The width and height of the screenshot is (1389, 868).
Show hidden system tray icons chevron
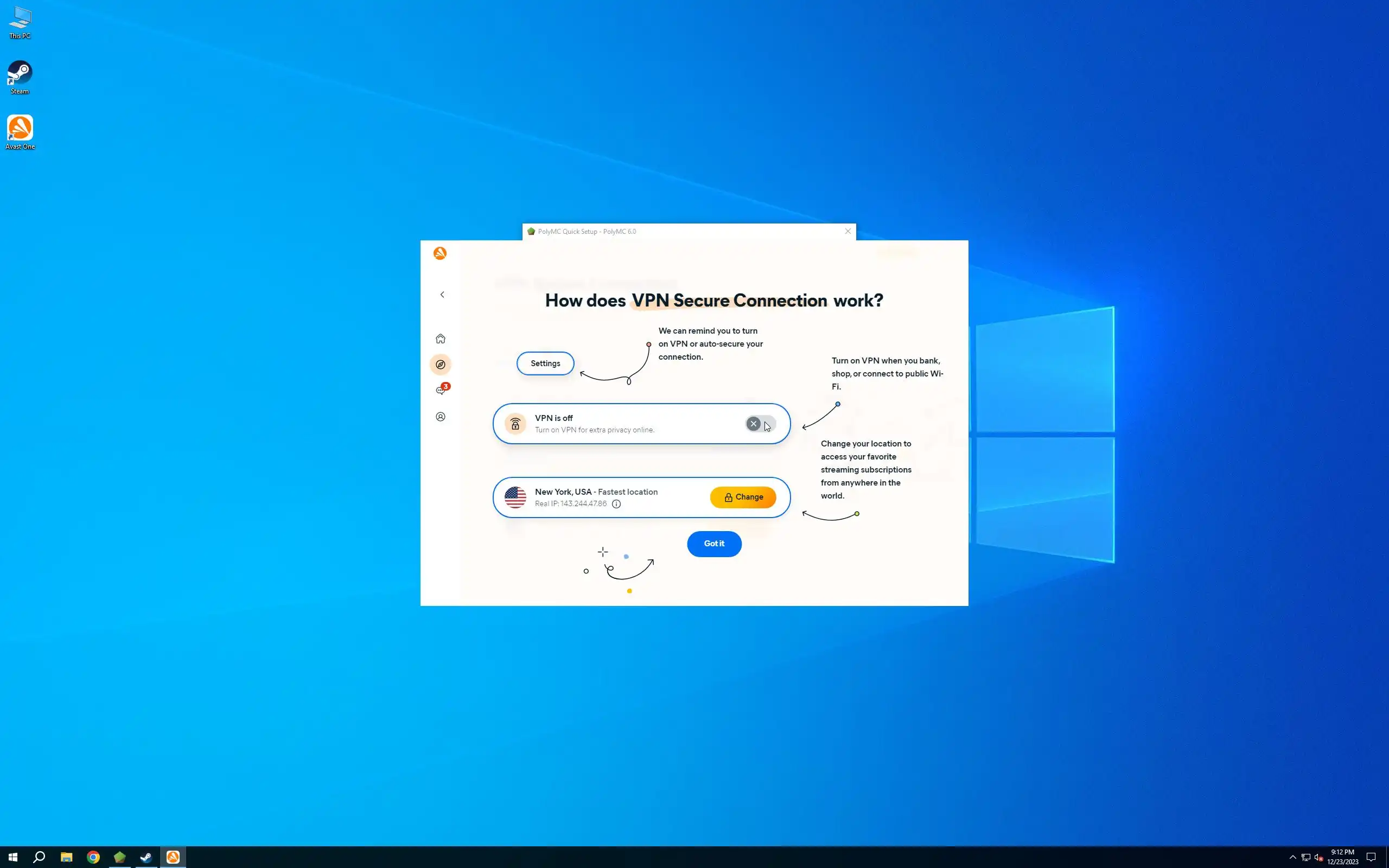click(1292, 857)
